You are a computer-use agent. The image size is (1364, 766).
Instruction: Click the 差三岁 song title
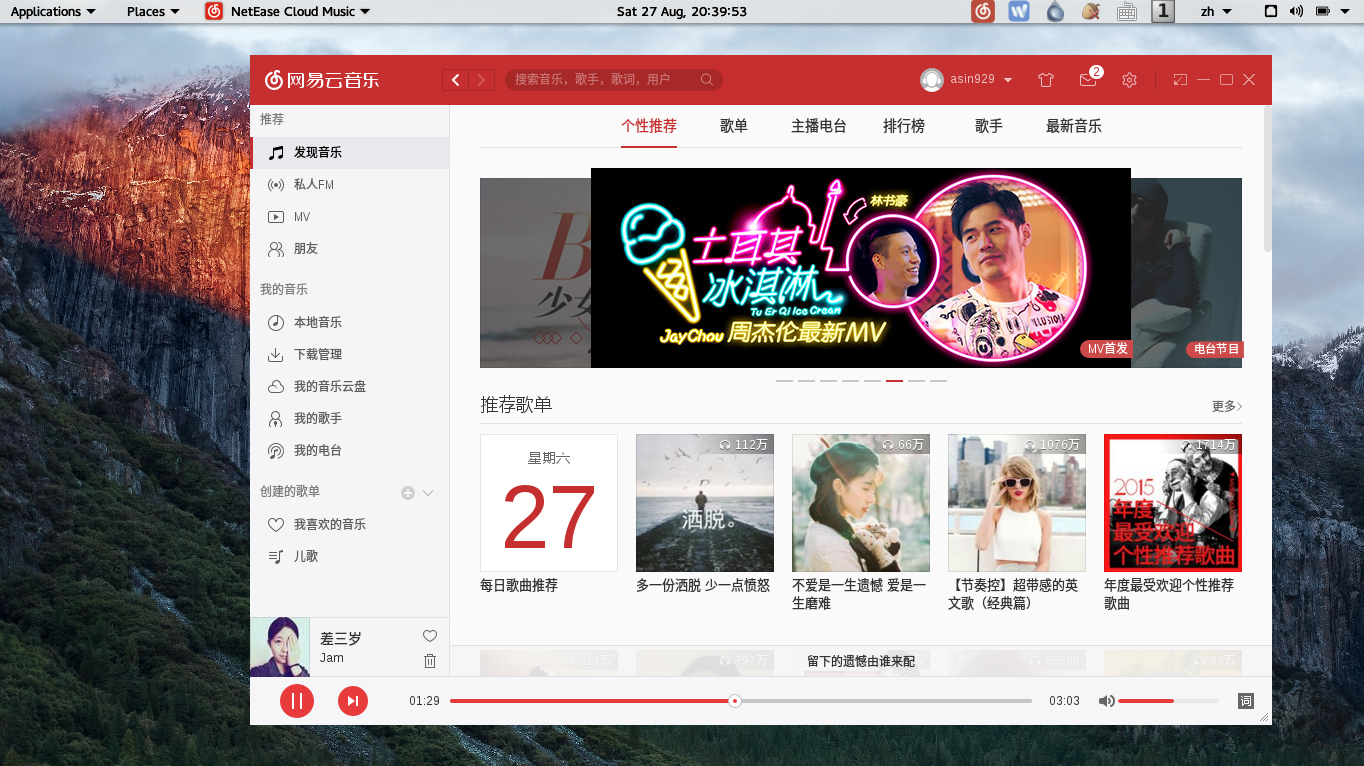pos(341,639)
